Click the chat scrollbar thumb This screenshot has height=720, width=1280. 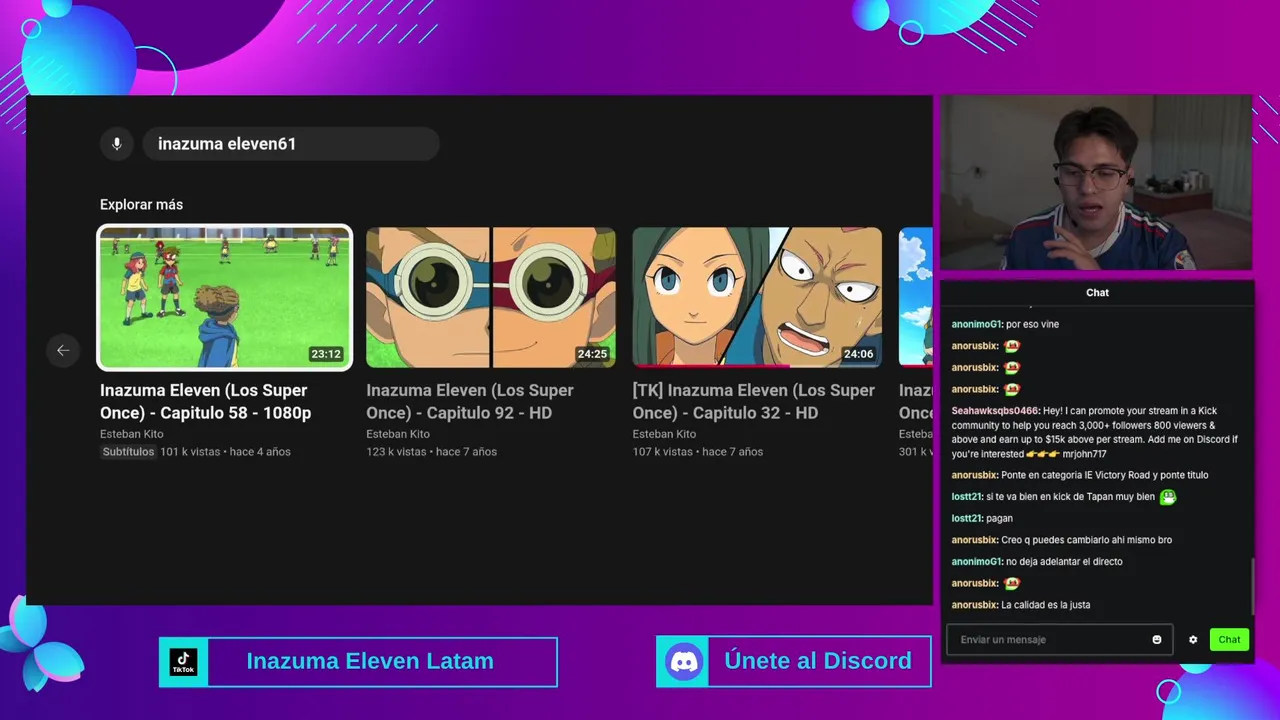1252,587
